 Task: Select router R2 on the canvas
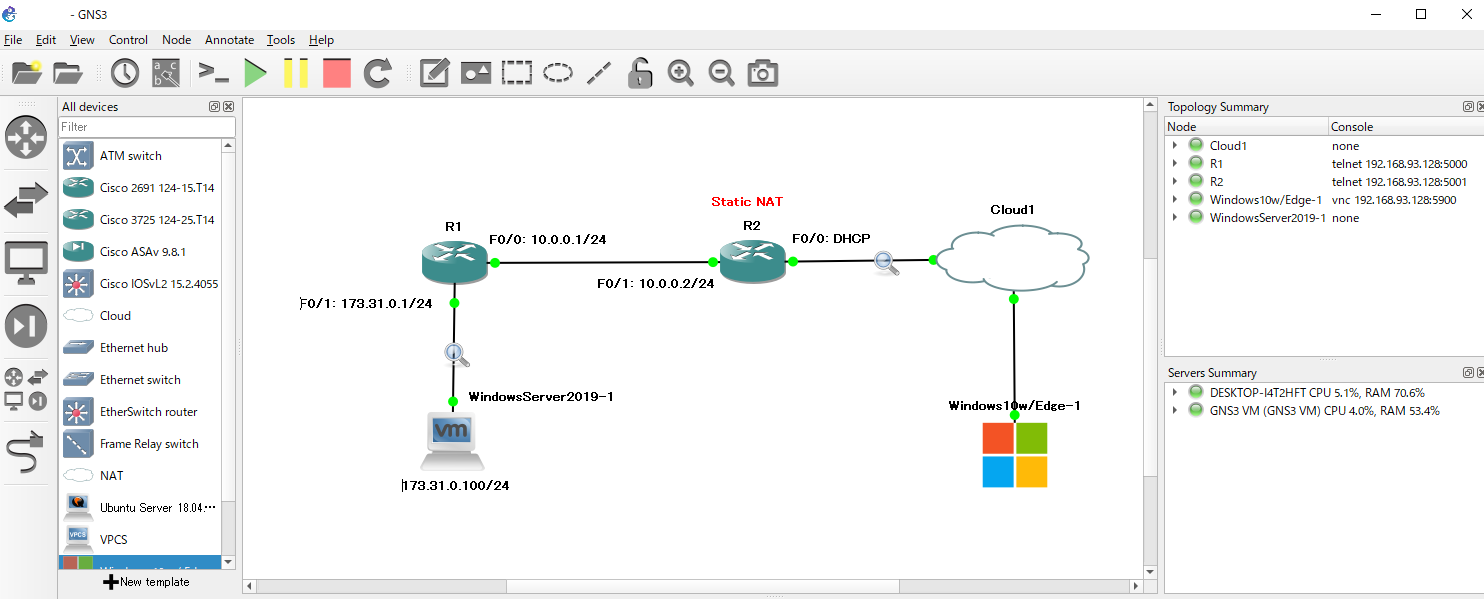pos(752,261)
